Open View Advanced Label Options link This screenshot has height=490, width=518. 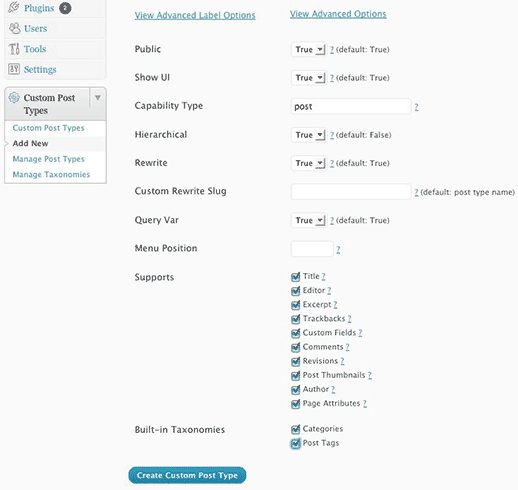(x=195, y=15)
